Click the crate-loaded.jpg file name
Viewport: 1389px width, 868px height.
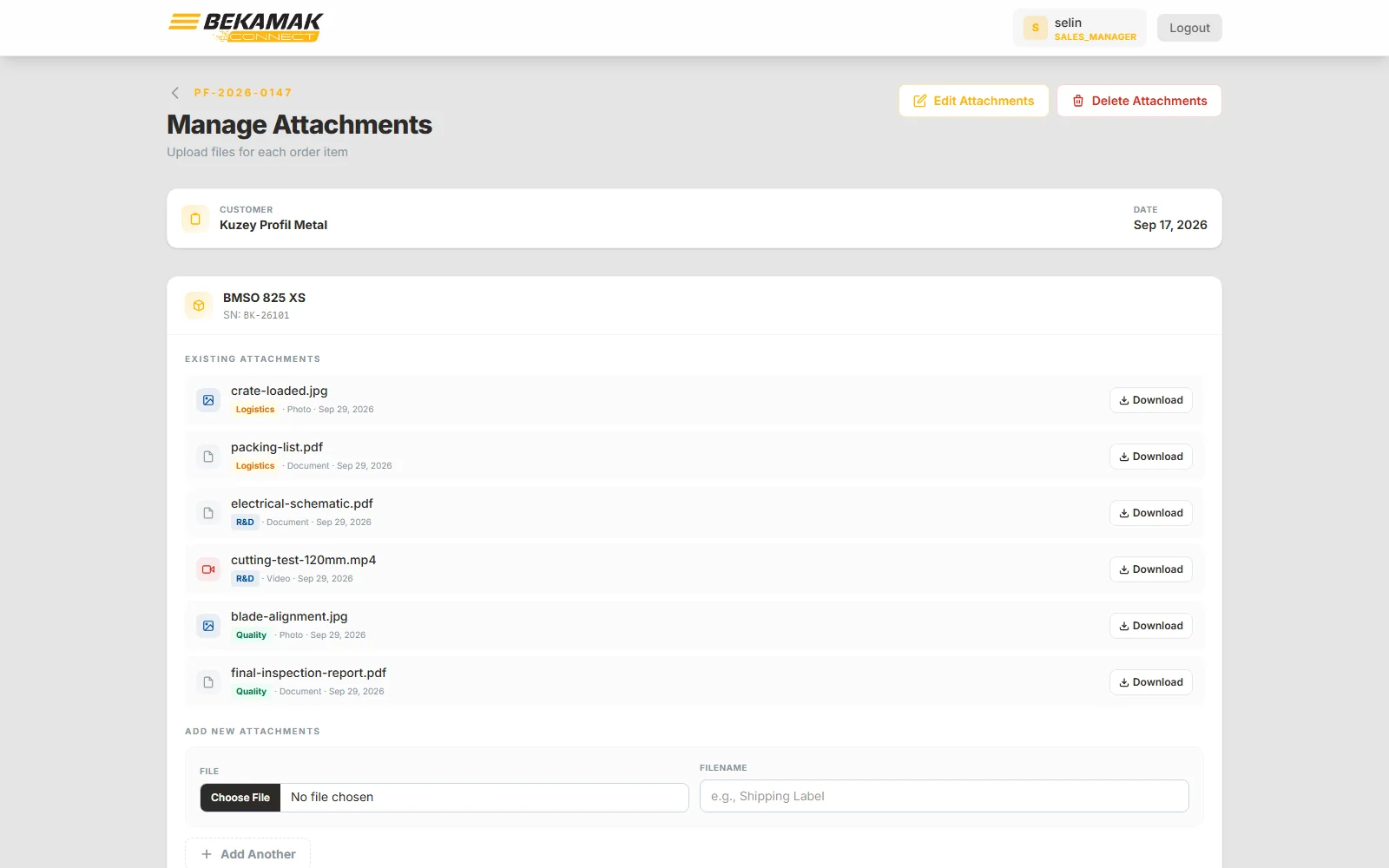click(280, 391)
